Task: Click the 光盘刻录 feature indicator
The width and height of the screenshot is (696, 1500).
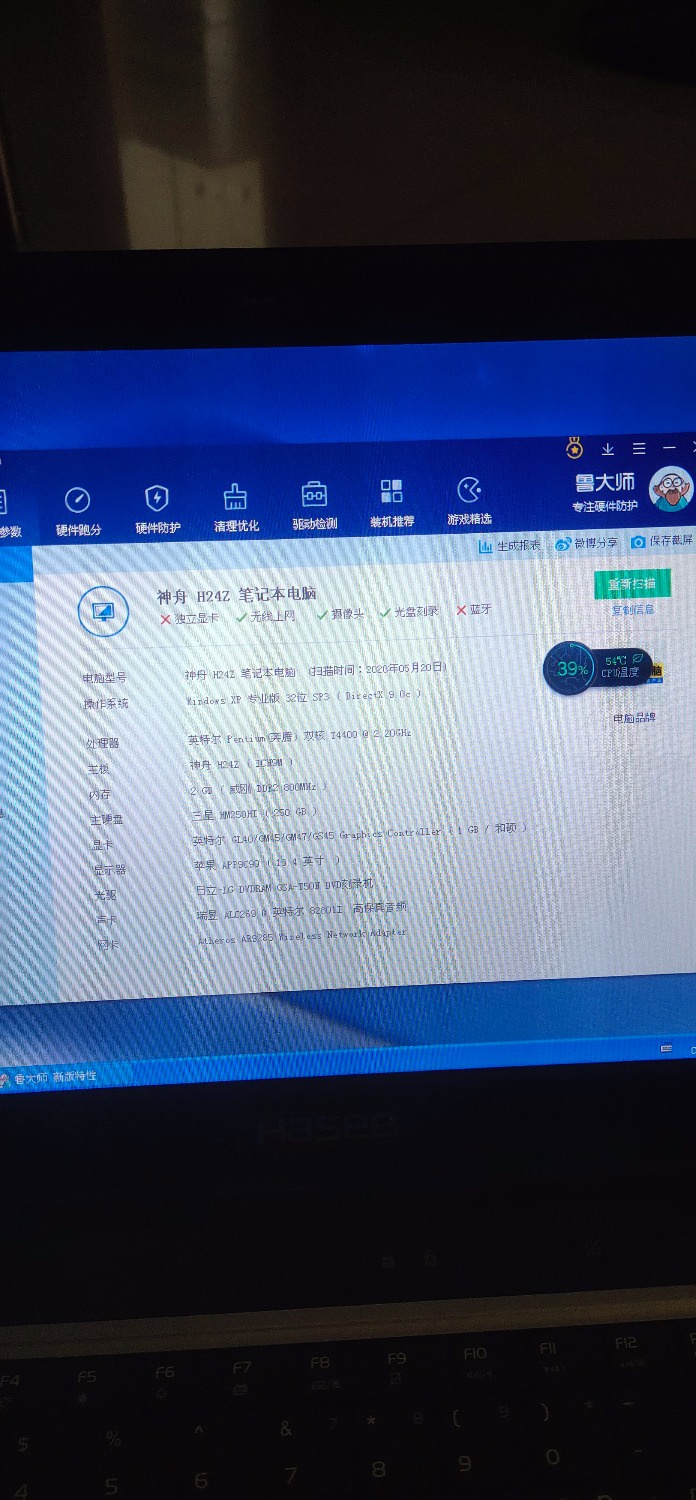Action: (410, 612)
